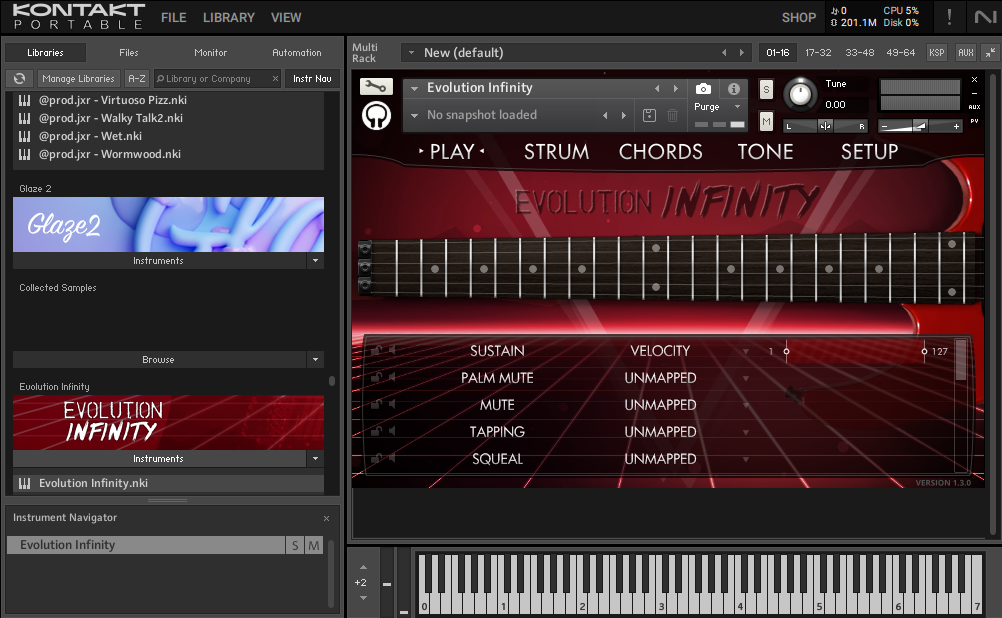The height and width of the screenshot is (618, 1002).
Task: Switch to the CHORDS tab
Action: point(660,151)
